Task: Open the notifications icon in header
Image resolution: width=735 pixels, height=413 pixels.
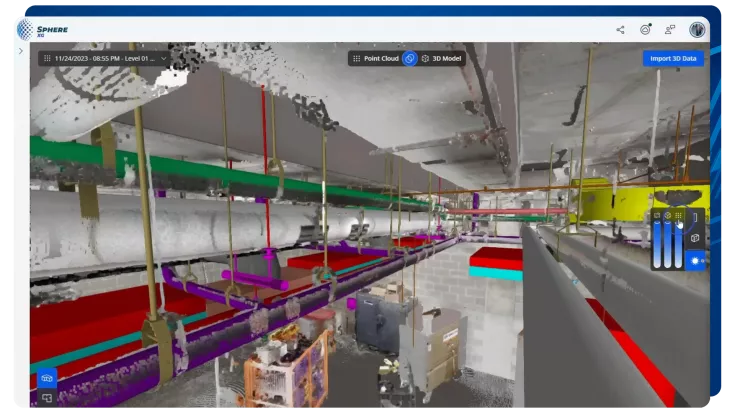Action: coord(645,30)
